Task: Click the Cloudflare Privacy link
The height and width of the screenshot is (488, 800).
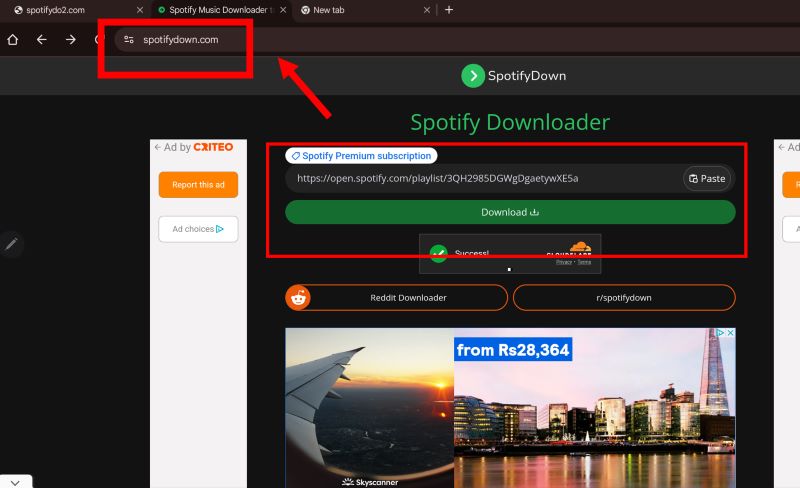Action: click(x=564, y=262)
